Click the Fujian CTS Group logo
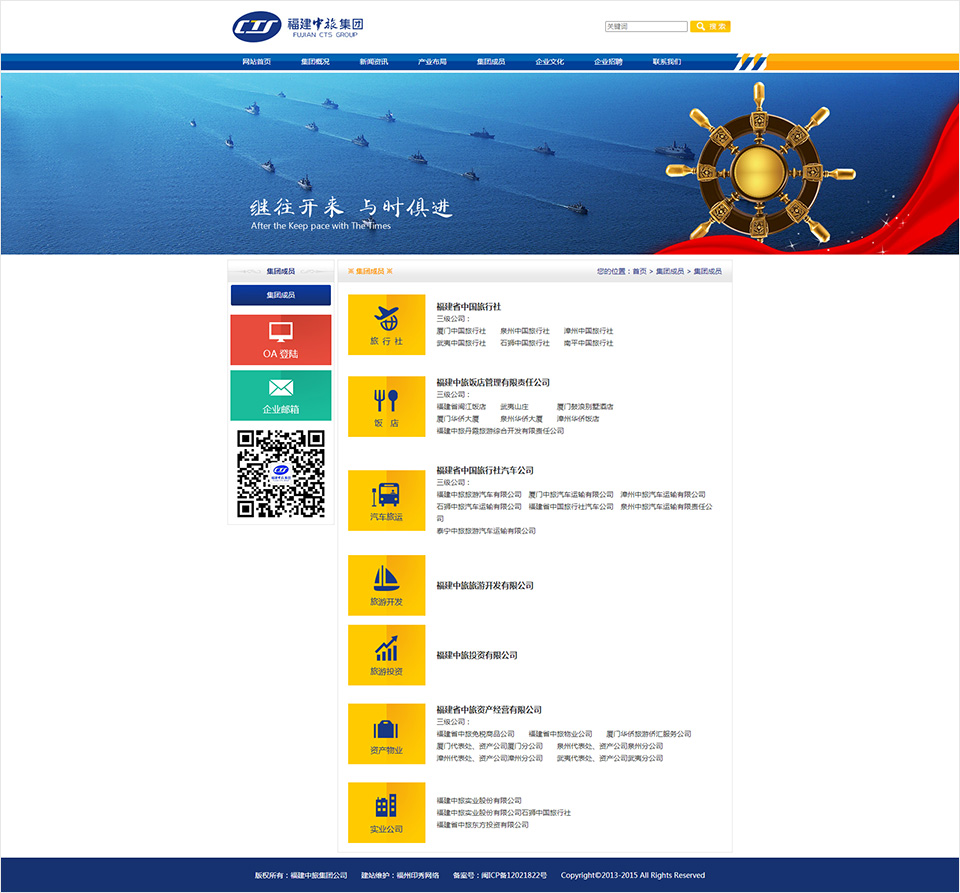The image size is (960, 893). [297, 27]
